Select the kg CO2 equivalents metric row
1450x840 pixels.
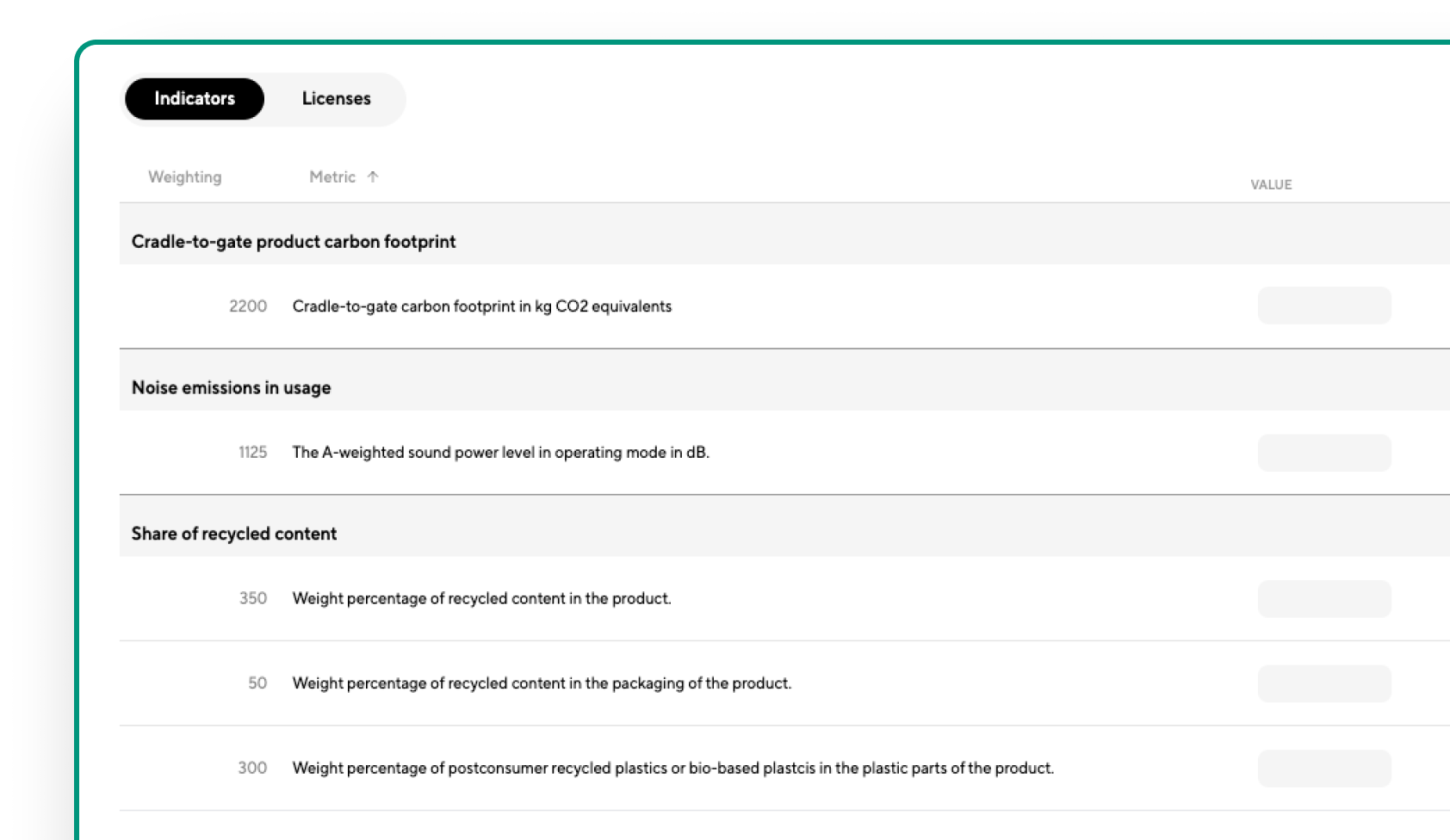pos(784,306)
